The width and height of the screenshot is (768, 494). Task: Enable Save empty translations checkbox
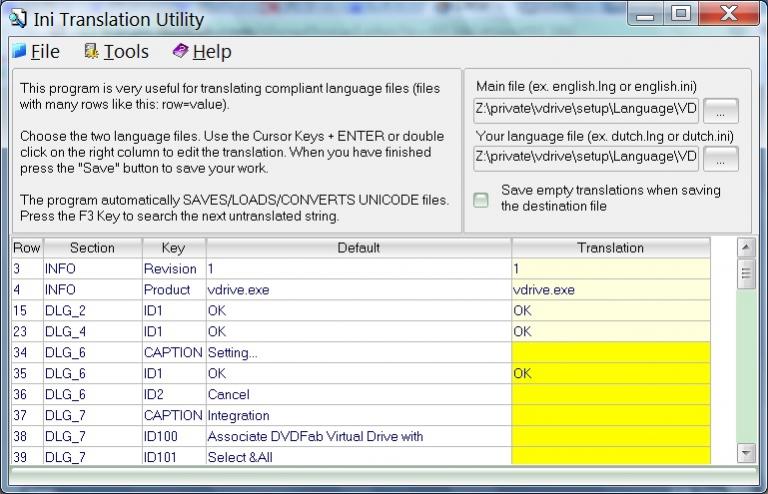click(x=481, y=199)
